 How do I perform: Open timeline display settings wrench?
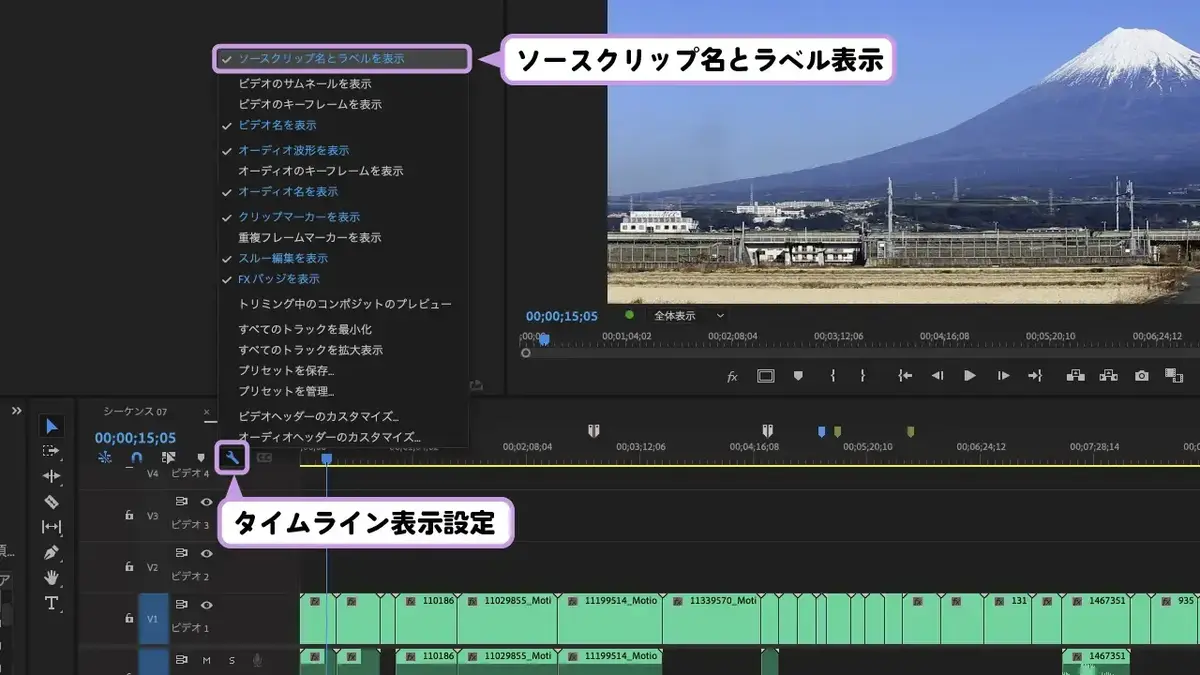coord(232,458)
